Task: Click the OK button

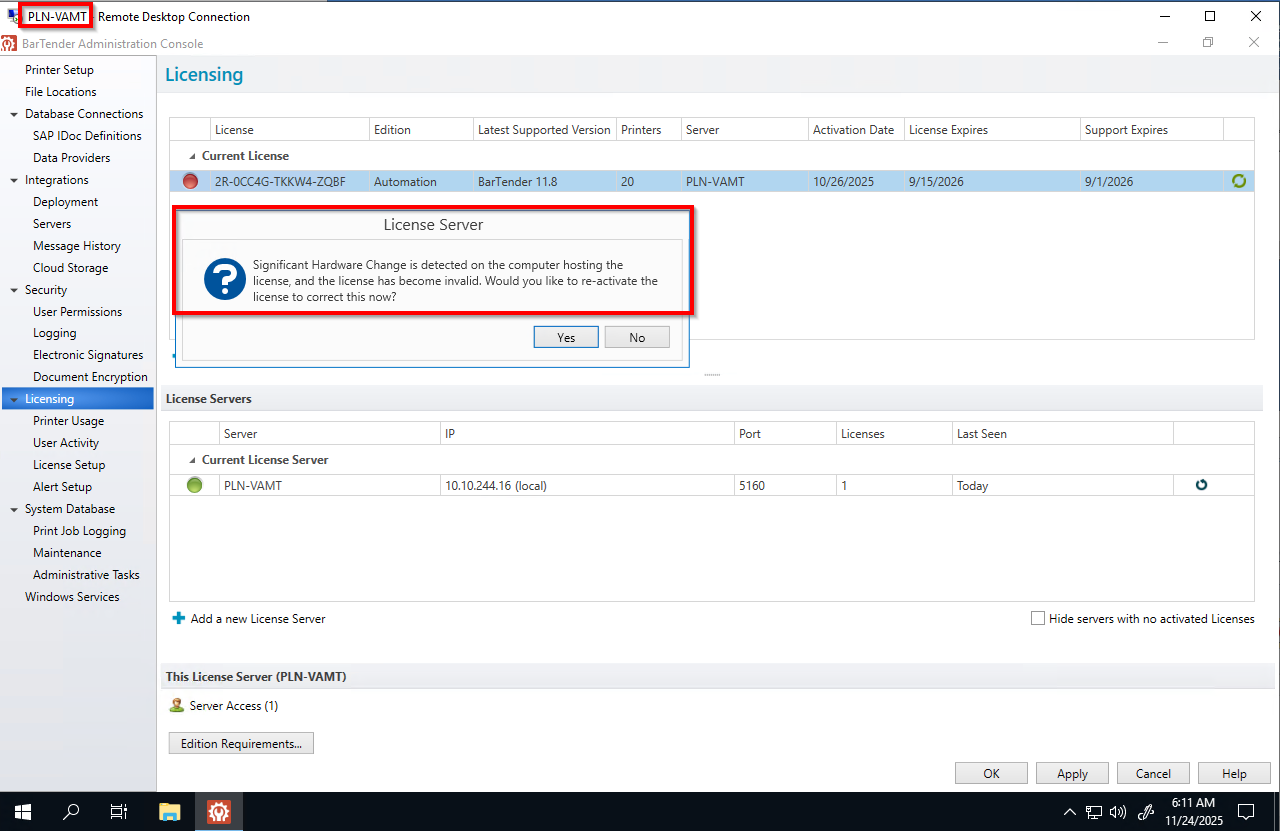Action: click(x=991, y=773)
